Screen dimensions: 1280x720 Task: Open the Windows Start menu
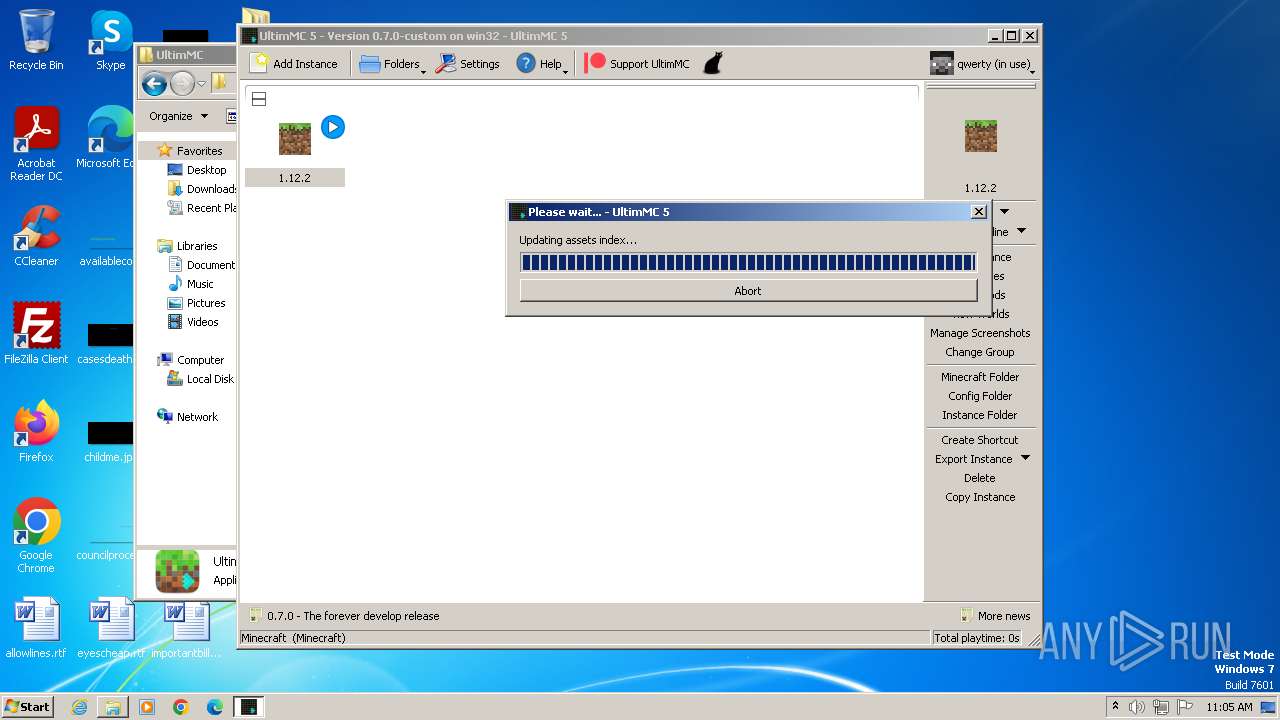[28, 706]
